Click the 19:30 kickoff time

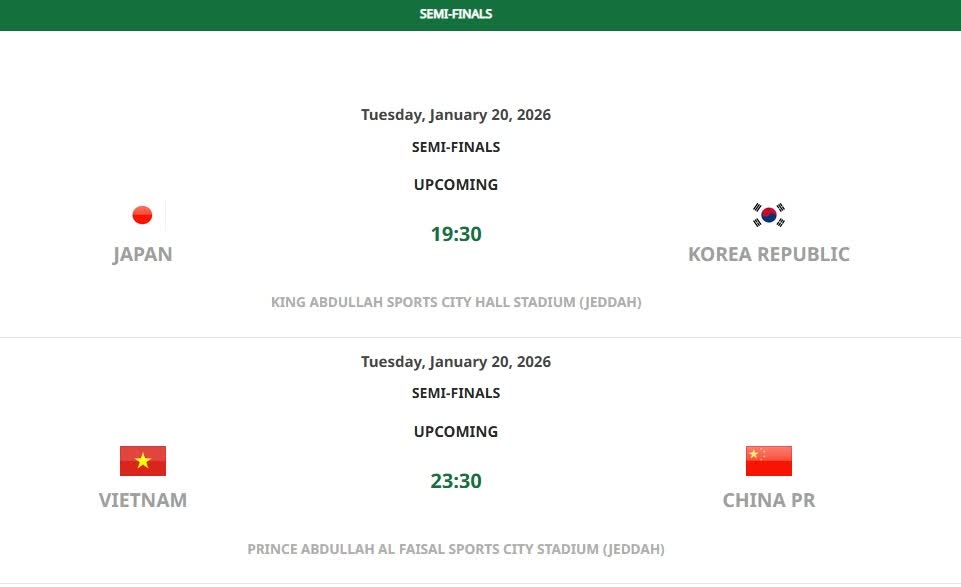pyautogui.click(x=456, y=234)
